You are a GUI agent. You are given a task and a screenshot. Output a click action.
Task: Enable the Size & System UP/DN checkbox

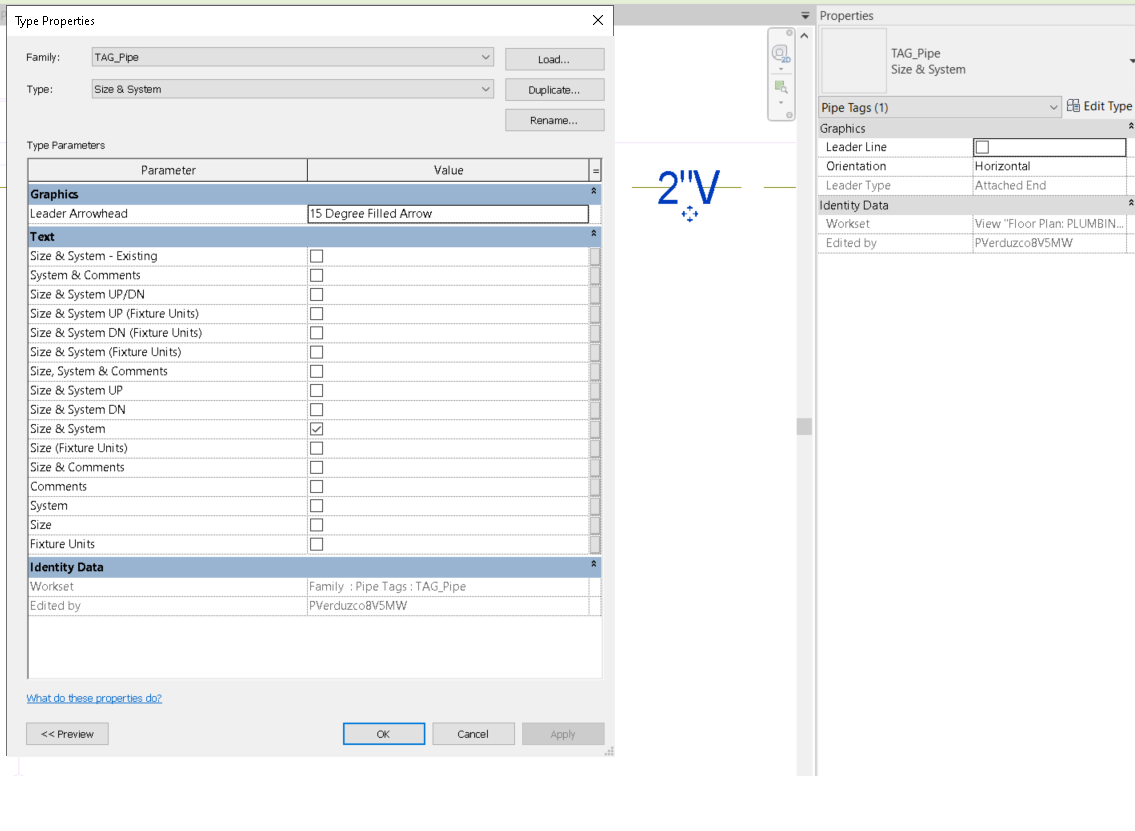coord(316,294)
